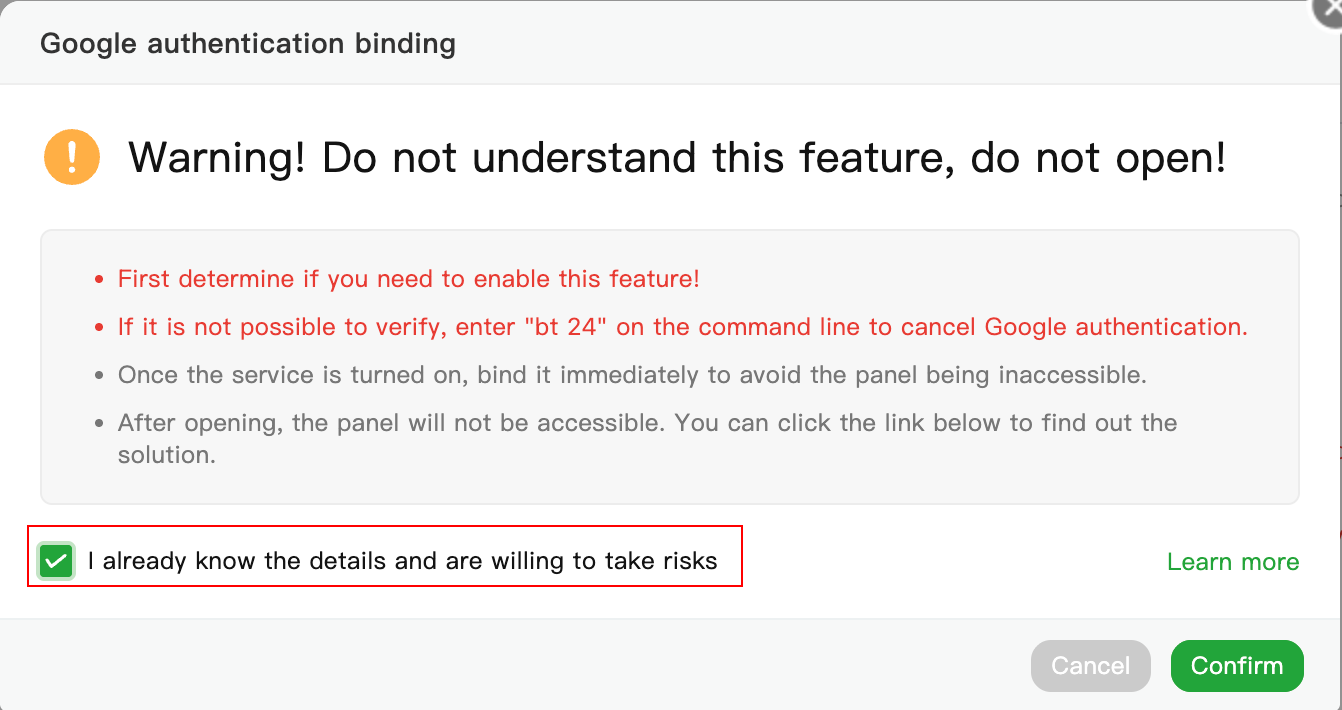The width and height of the screenshot is (1342, 710).
Task: Click the "Warning! Do not understand" heading
Action: click(677, 158)
